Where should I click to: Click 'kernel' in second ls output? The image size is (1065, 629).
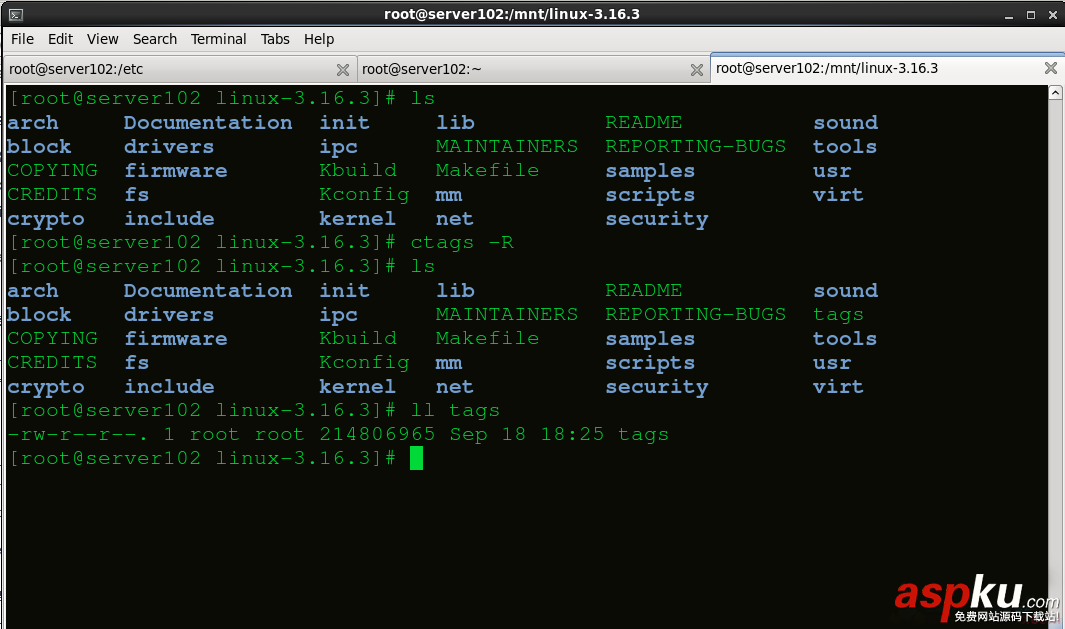click(x=357, y=387)
